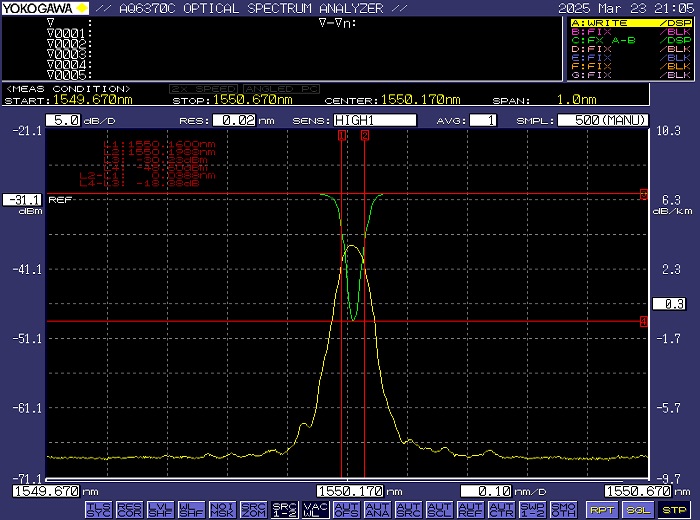Click the 1550.170 nm center wavelength field below graph
The image size is (700, 520).
click(x=350, y=491)
